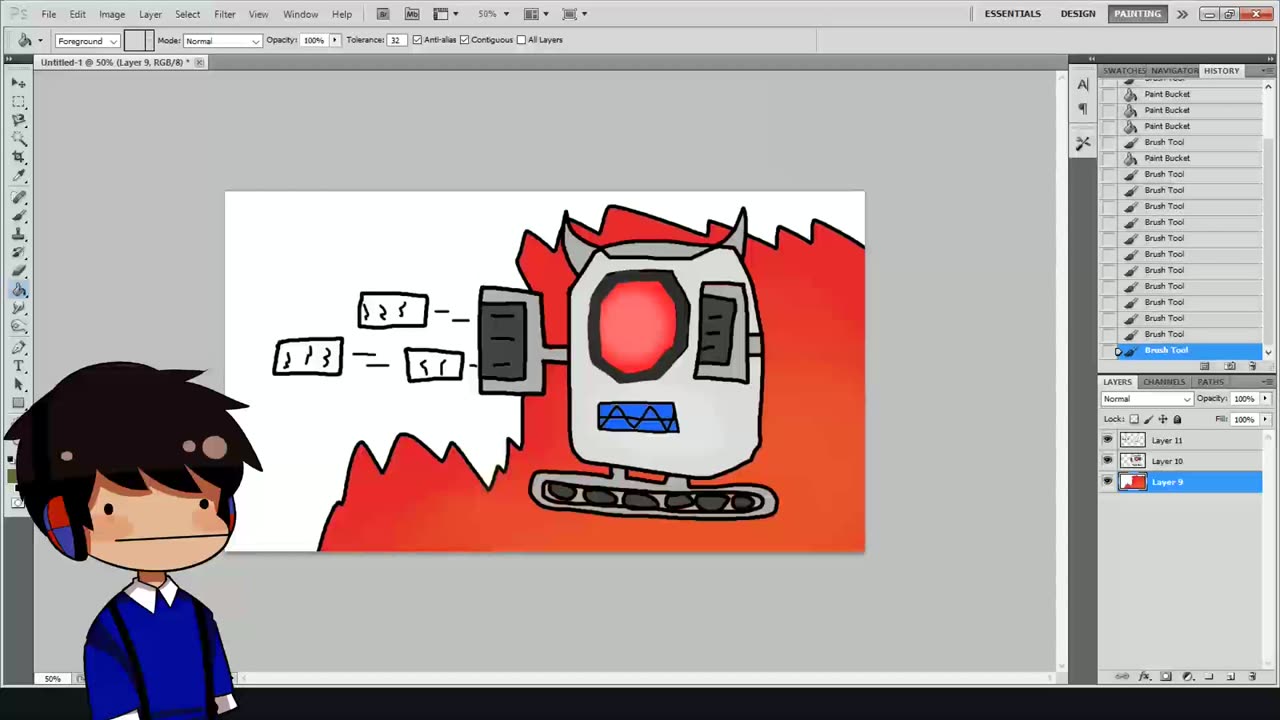Open the Tool Presets panel icon
Viewport: 1280px width, 720px height.
point(1083,144)
